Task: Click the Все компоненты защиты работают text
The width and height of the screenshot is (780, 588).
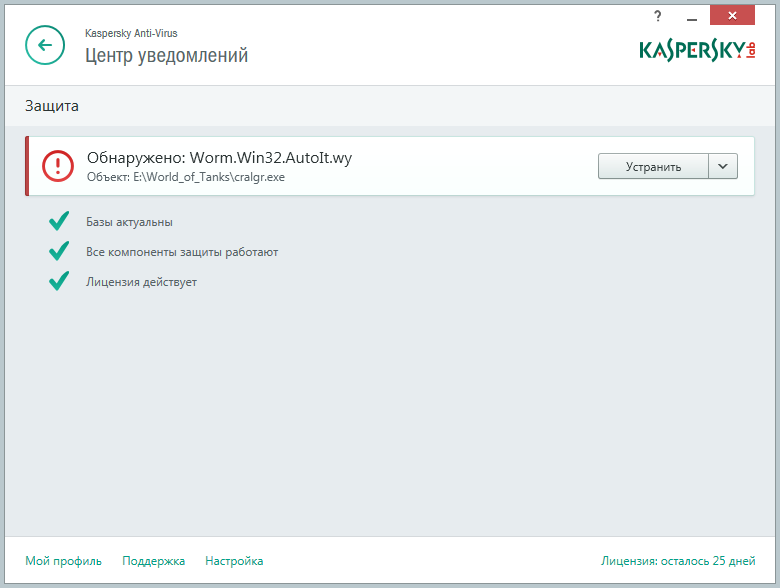Action: pyautogui.click(x=182, y=252)
